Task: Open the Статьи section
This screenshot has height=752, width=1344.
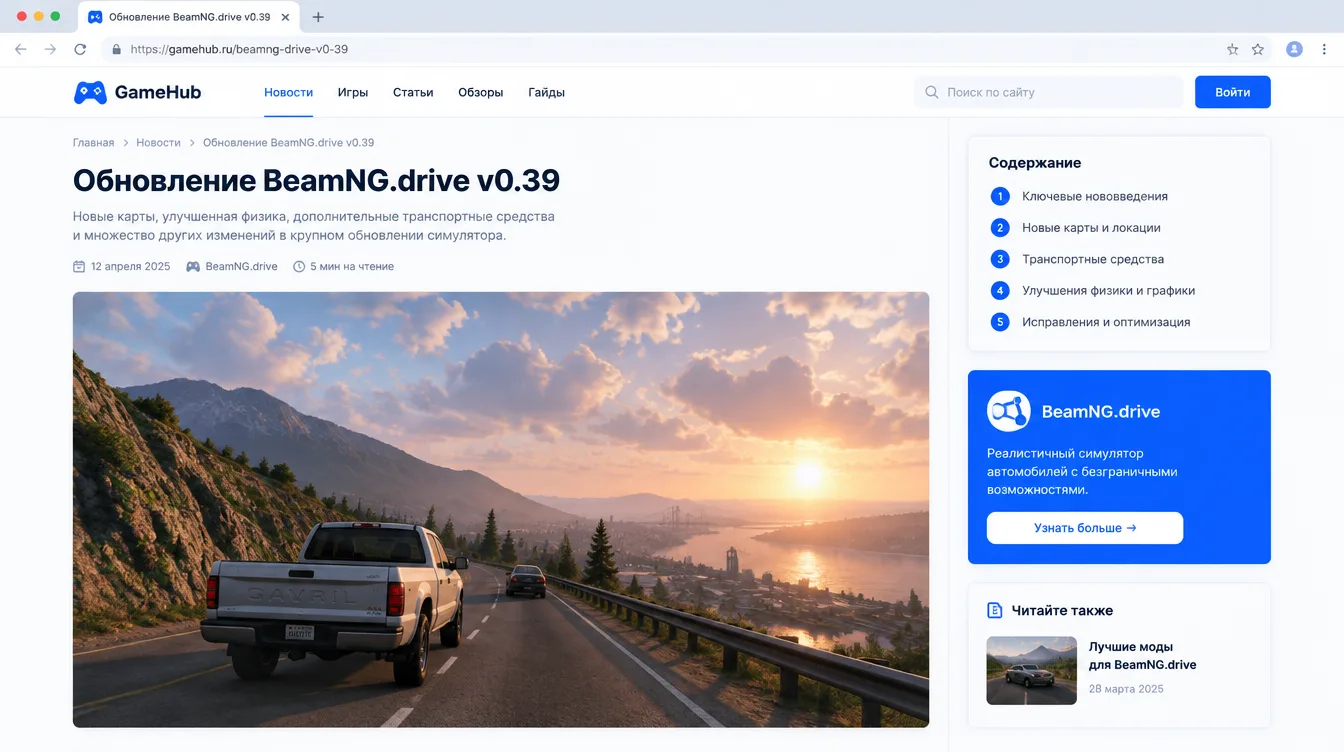Action: tap(413, 92)
